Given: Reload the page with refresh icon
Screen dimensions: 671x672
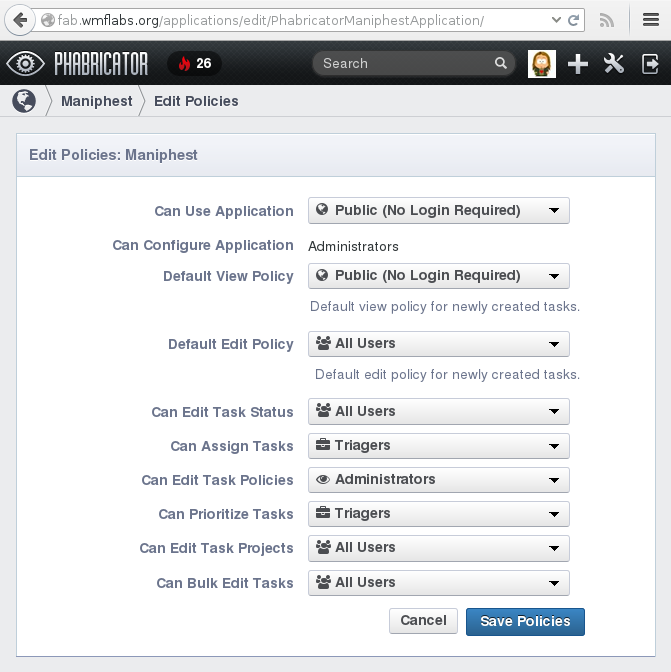Looking at the screenshot, I should [573, 20].
